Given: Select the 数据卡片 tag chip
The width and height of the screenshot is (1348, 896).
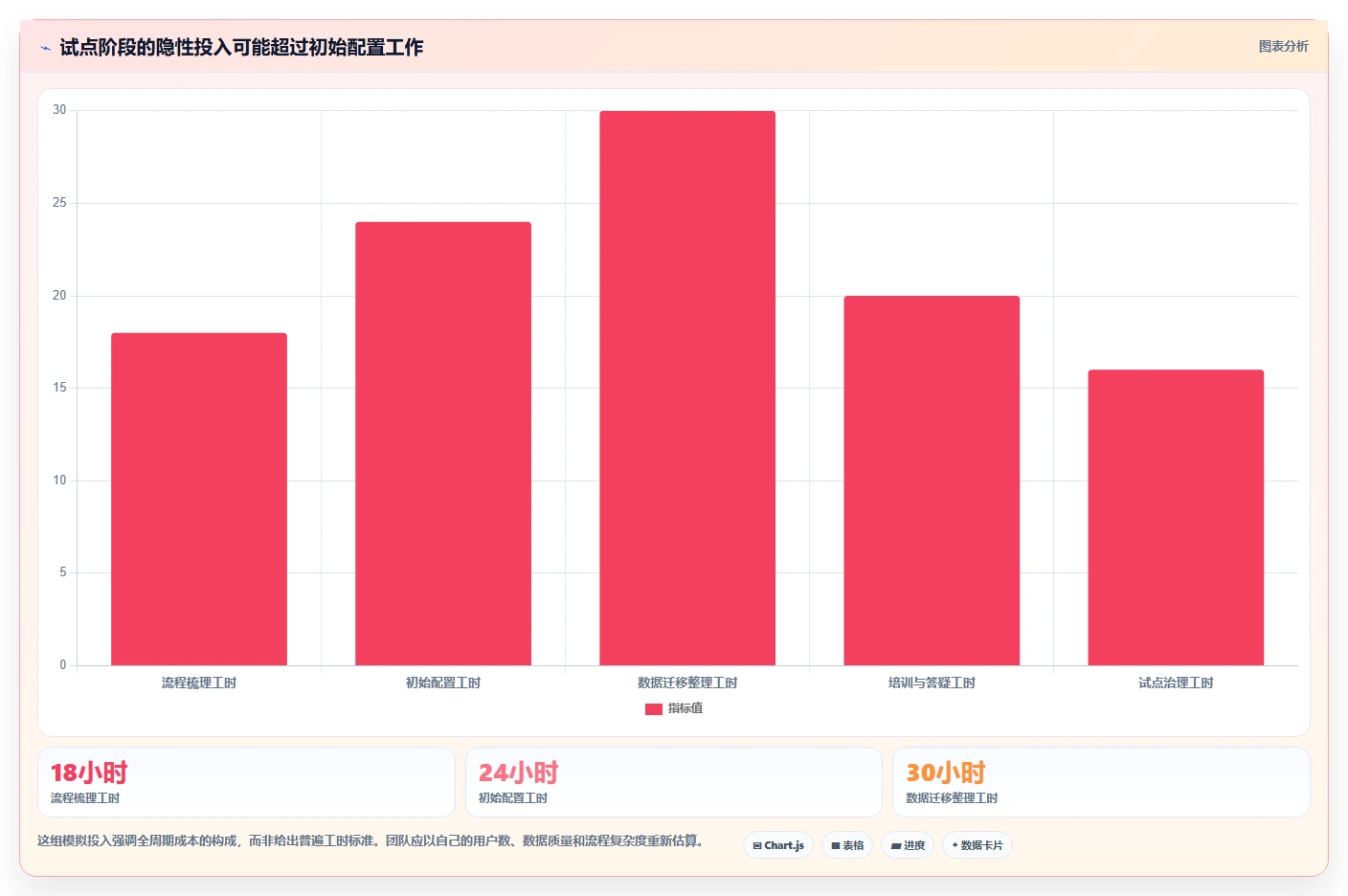Looking at the screenshot, I should tap(977, 845).
